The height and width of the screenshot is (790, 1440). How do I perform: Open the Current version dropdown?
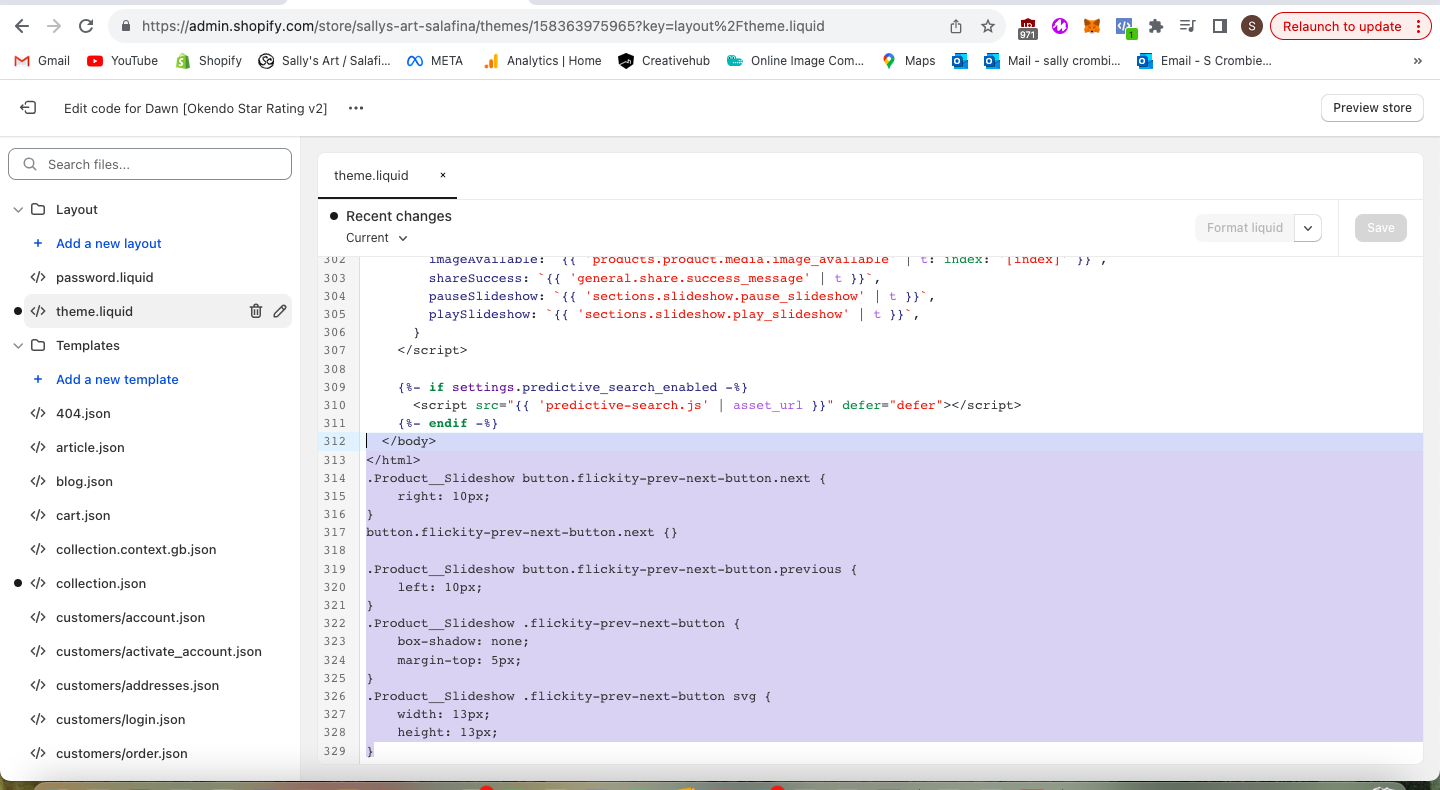tap(377, 238)
